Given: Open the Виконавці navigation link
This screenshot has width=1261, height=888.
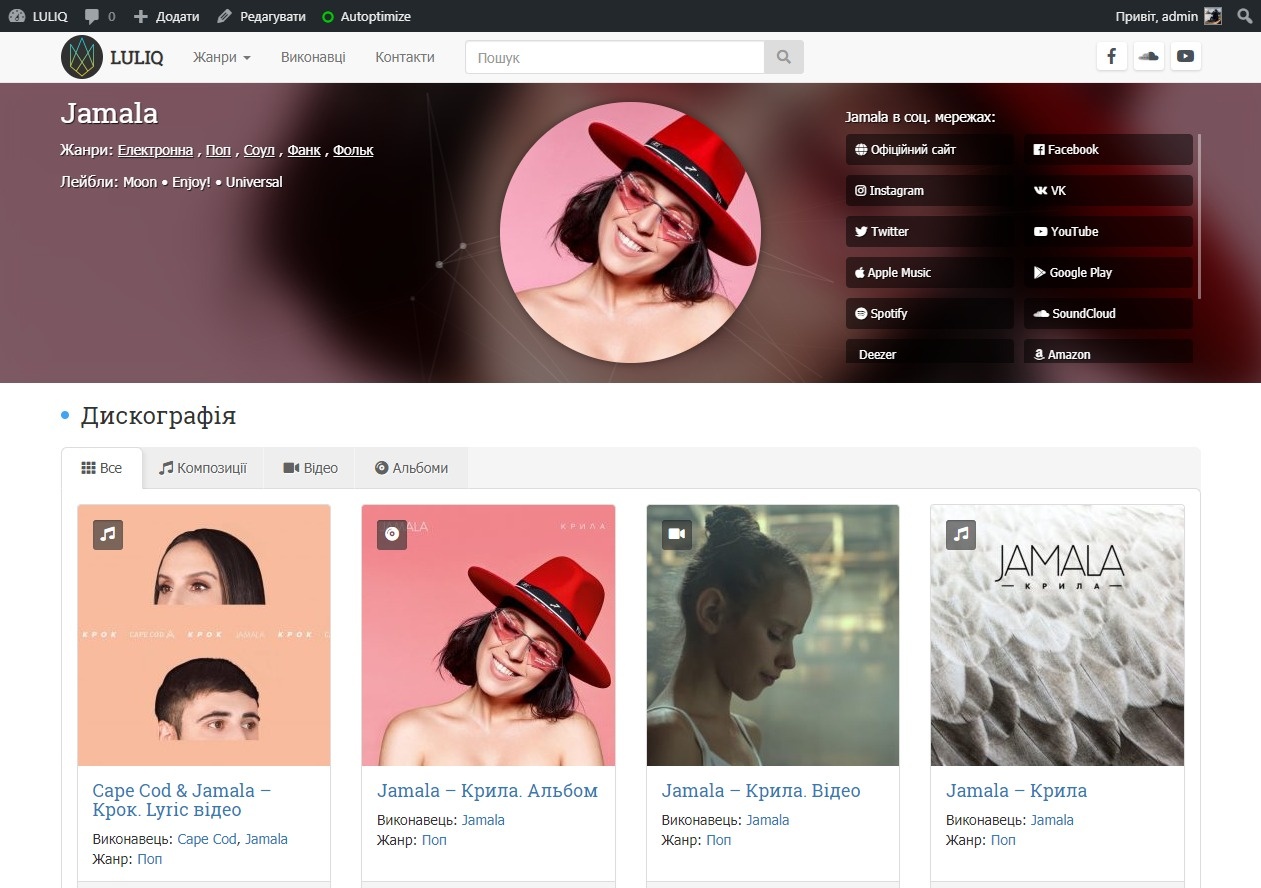Looking at the screenshot, I should coord(313,57).
